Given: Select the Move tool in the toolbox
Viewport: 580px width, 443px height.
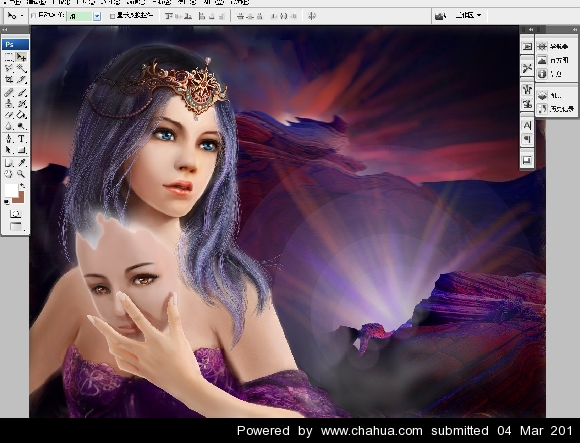Looking at the screenshot, I should coord(21,57).
